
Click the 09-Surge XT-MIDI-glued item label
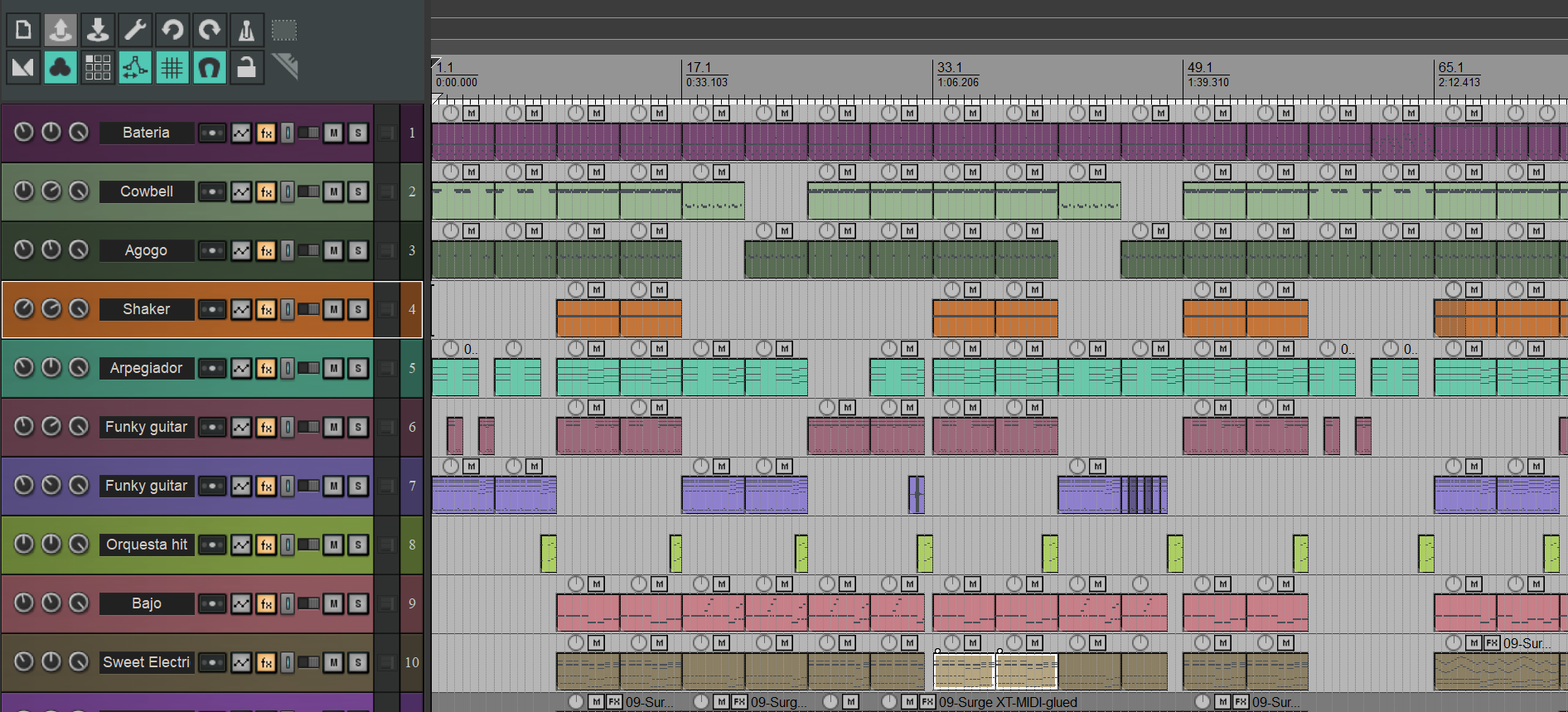point(1008,702)
